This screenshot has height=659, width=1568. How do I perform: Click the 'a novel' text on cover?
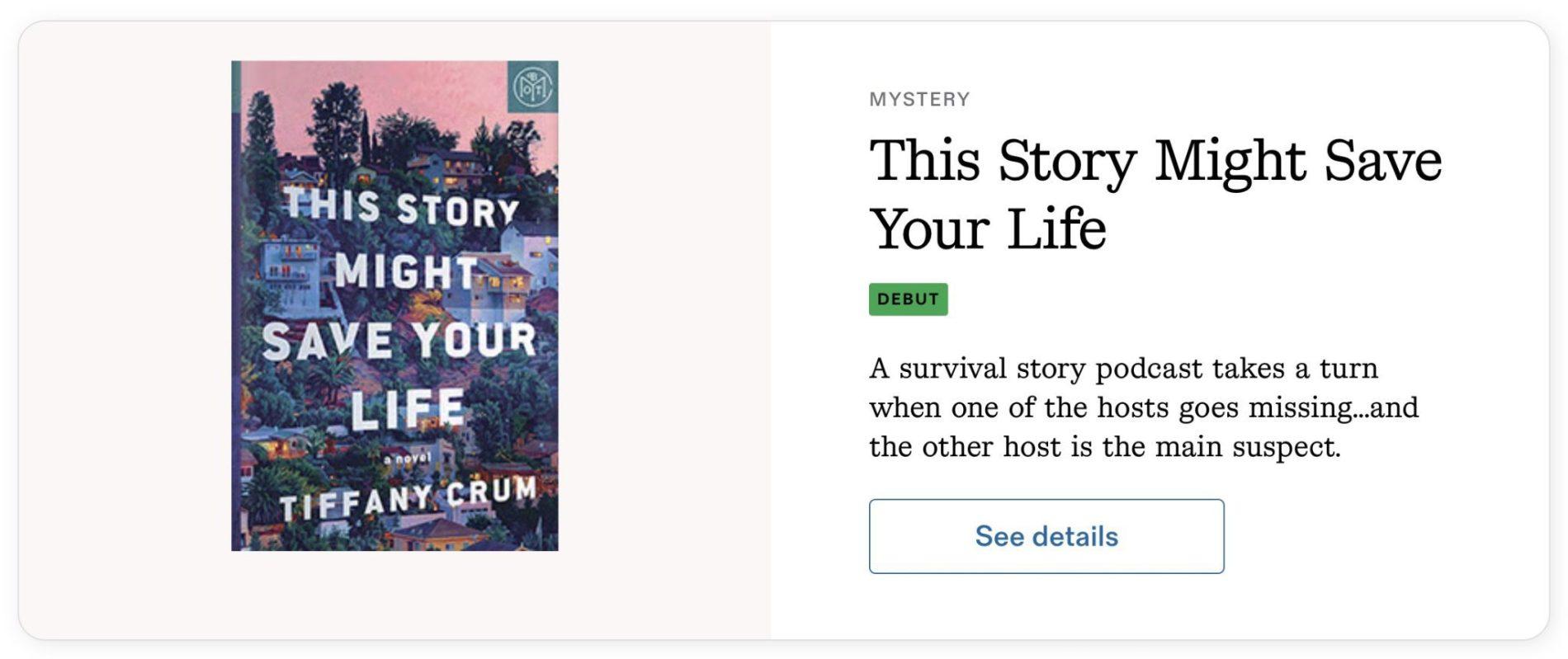click(408, 459)
